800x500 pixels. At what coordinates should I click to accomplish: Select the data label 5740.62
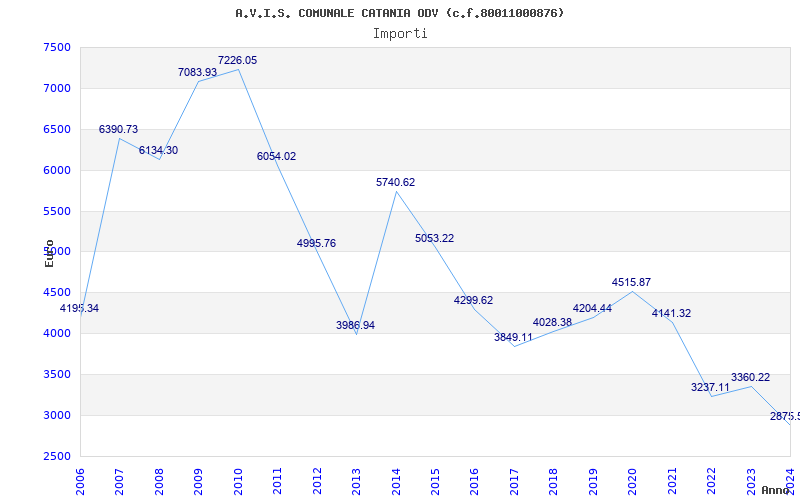[395, 182]
